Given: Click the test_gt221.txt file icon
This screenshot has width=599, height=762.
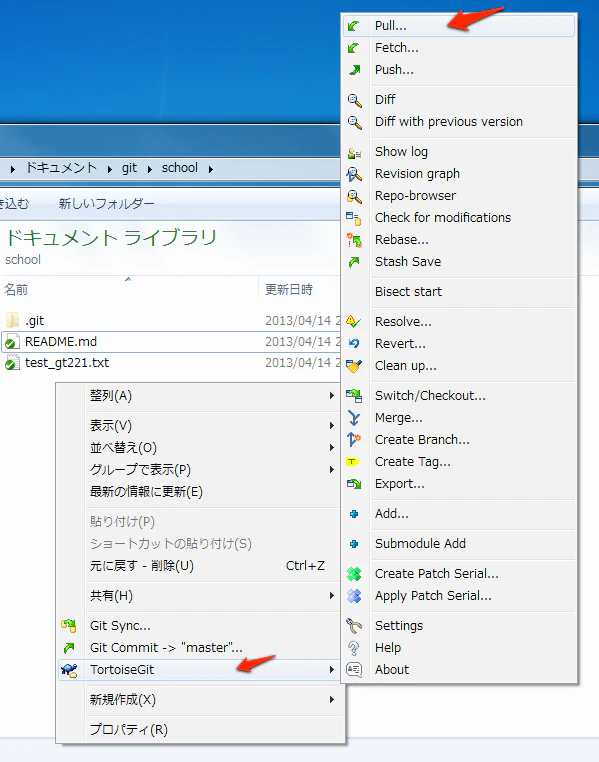Looking at the screenshot, I should pos(12,363).
